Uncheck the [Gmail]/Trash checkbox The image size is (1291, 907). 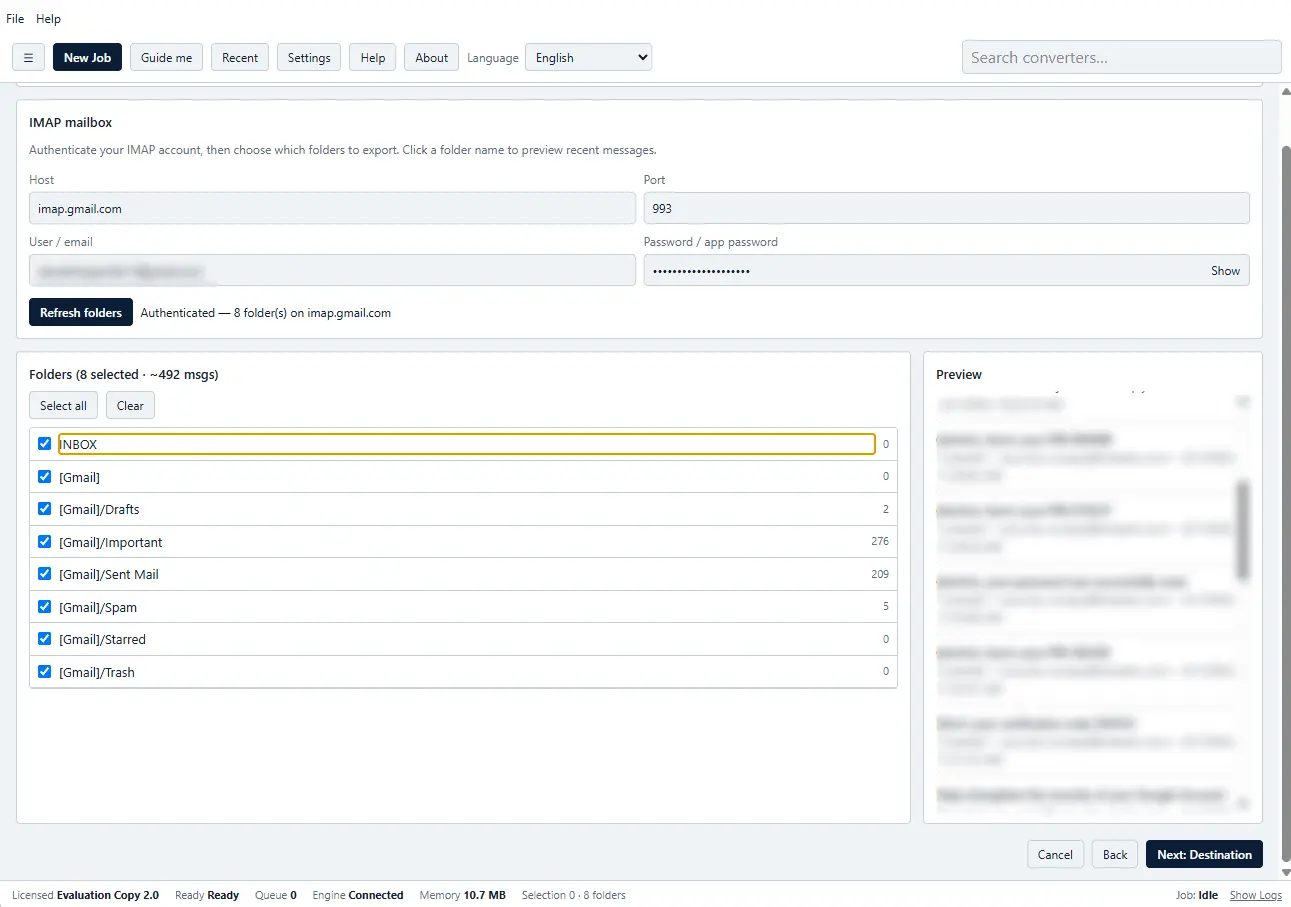click(x=44, y=672)
